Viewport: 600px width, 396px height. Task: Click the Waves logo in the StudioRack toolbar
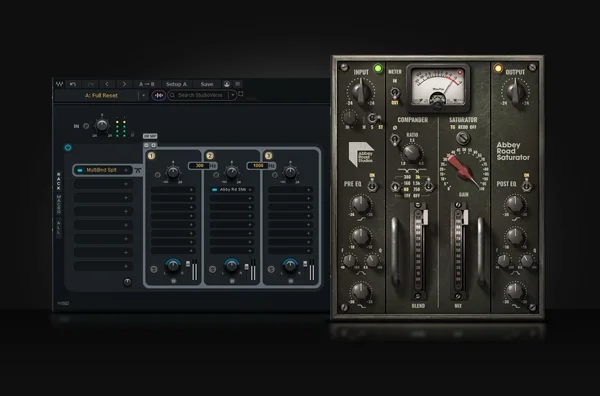[59, 84]
